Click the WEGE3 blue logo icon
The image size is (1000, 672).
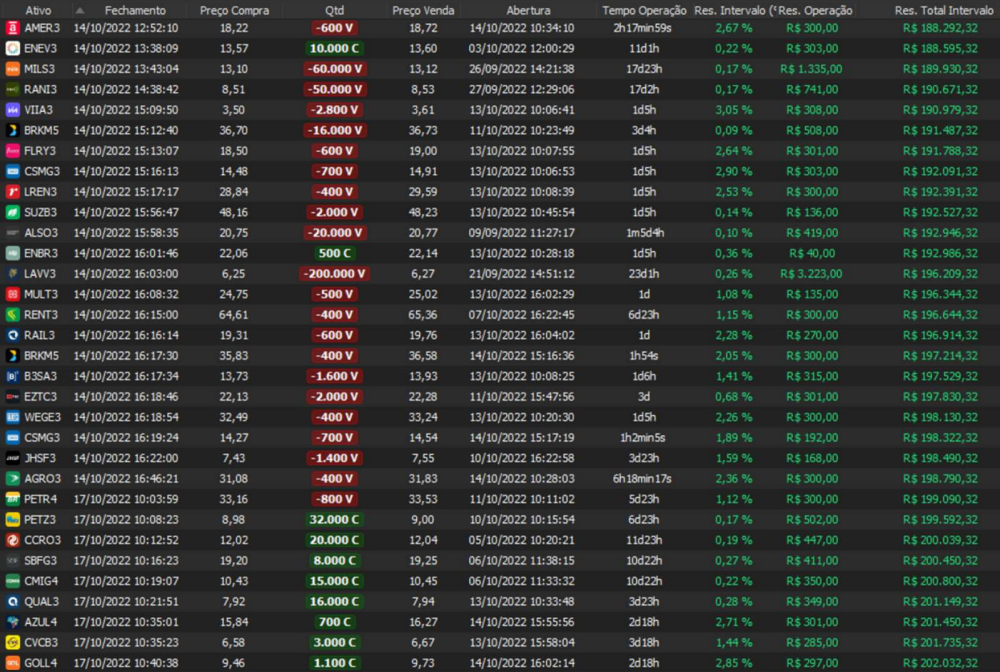[12, 417]
